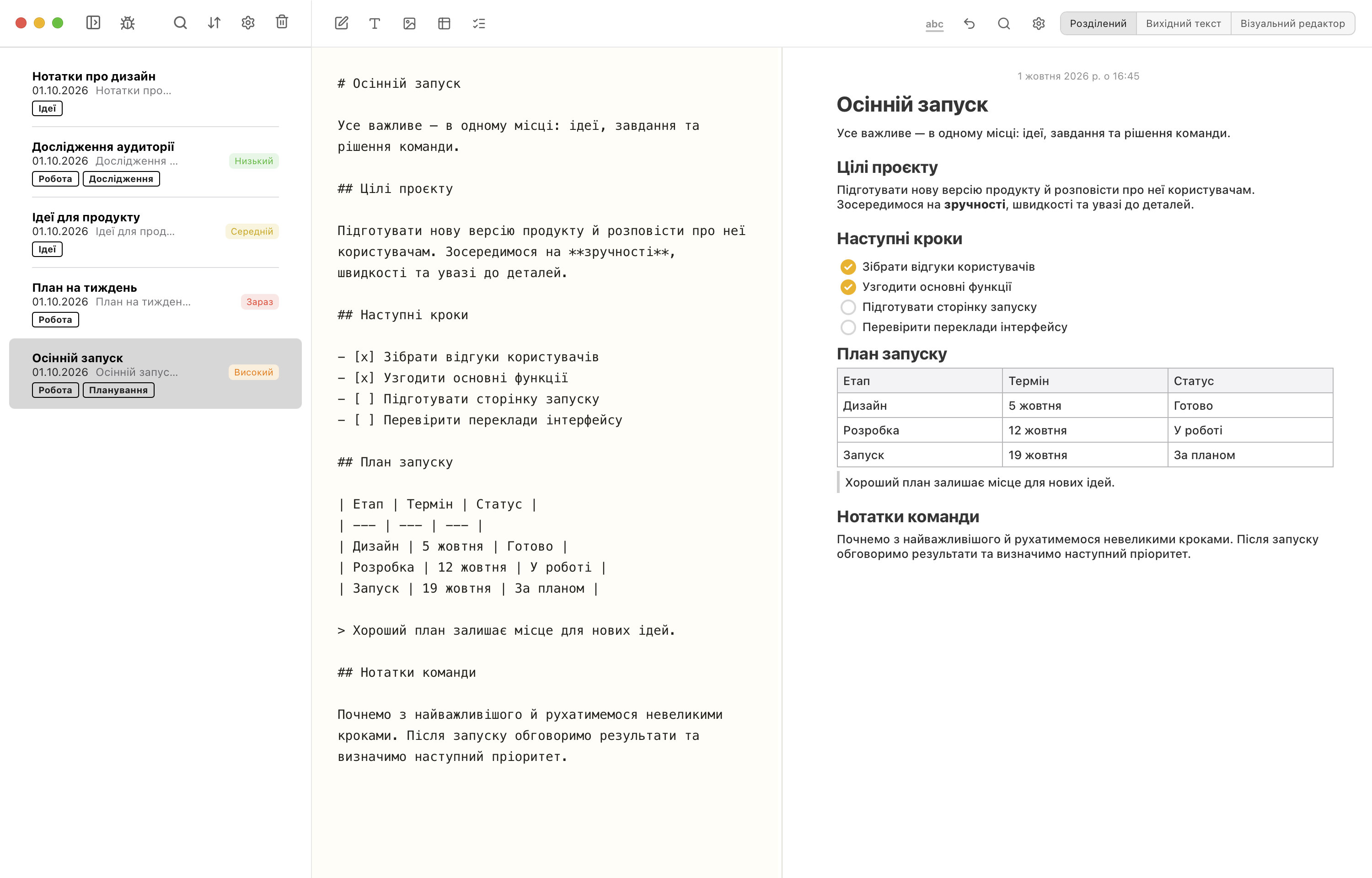Click the 'Високий' priority badge

(x=254, y=372)
